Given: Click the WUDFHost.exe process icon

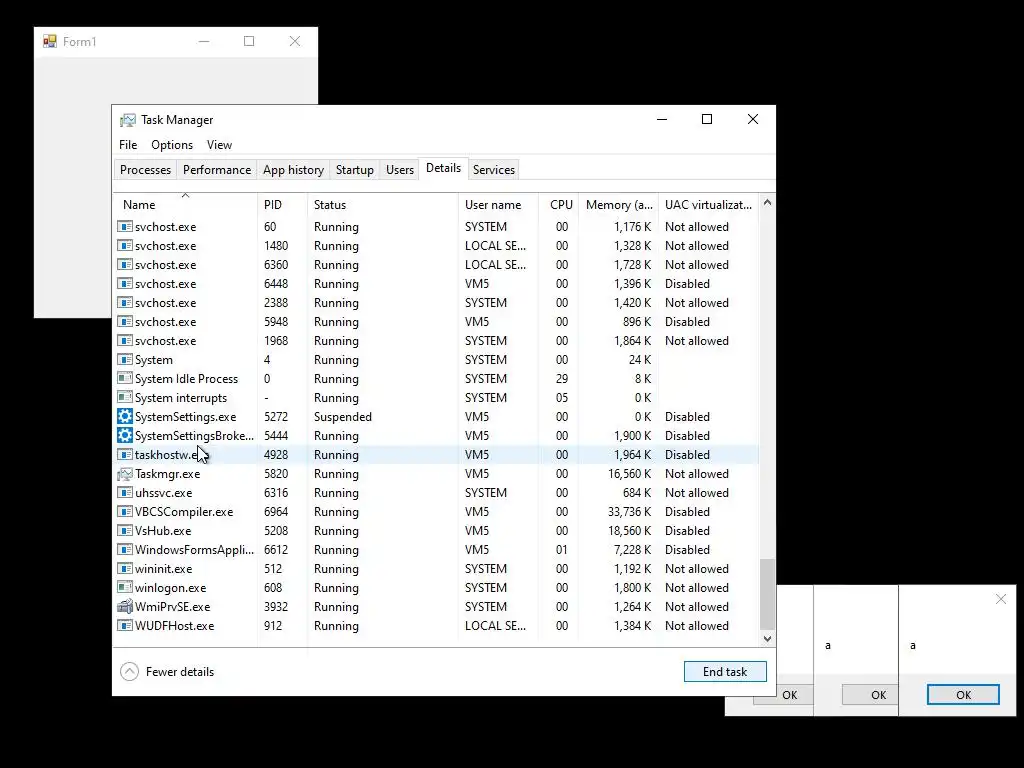Looking at the screenshot, I should click(x=125, y=626).
